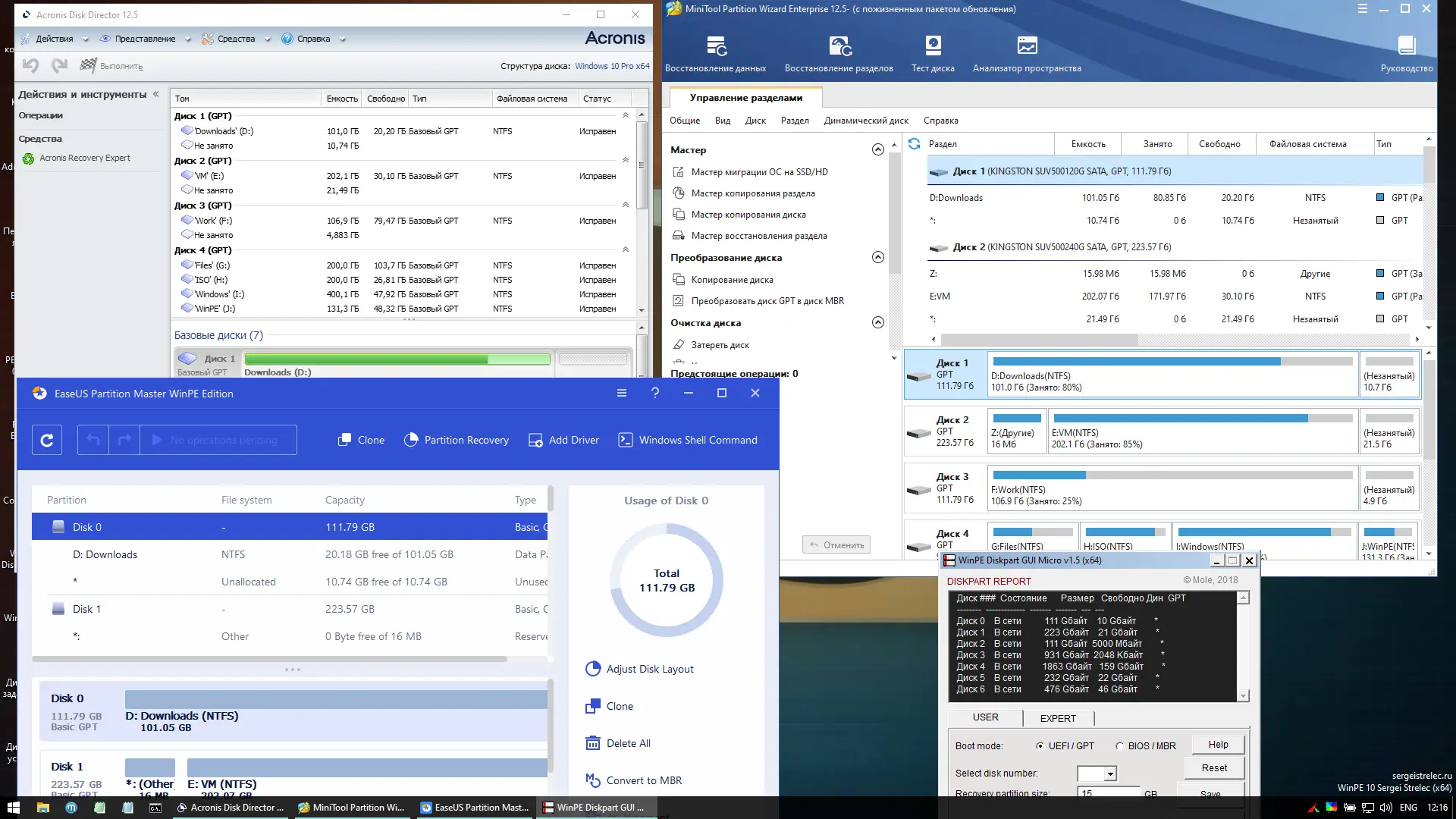Select the BIOS / MBR boot mode

click(x=1119, y=746)
